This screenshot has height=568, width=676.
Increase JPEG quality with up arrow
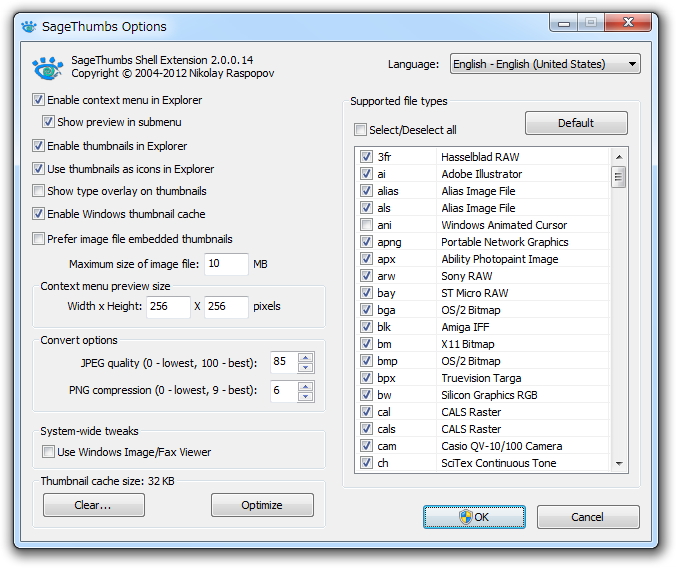[x=306, y=358]
